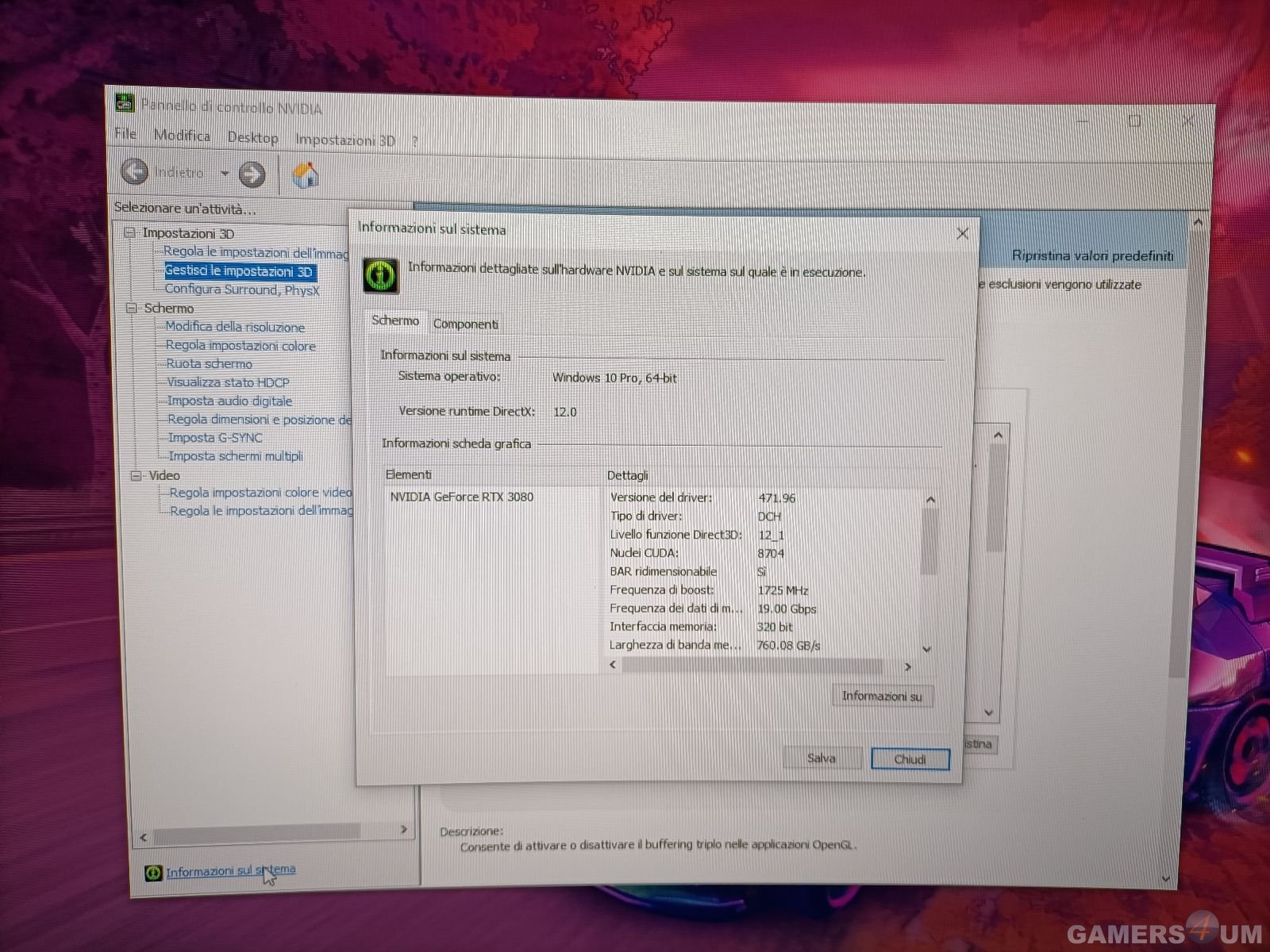Select Regola dimensioni e posizione del desktop

260,419
